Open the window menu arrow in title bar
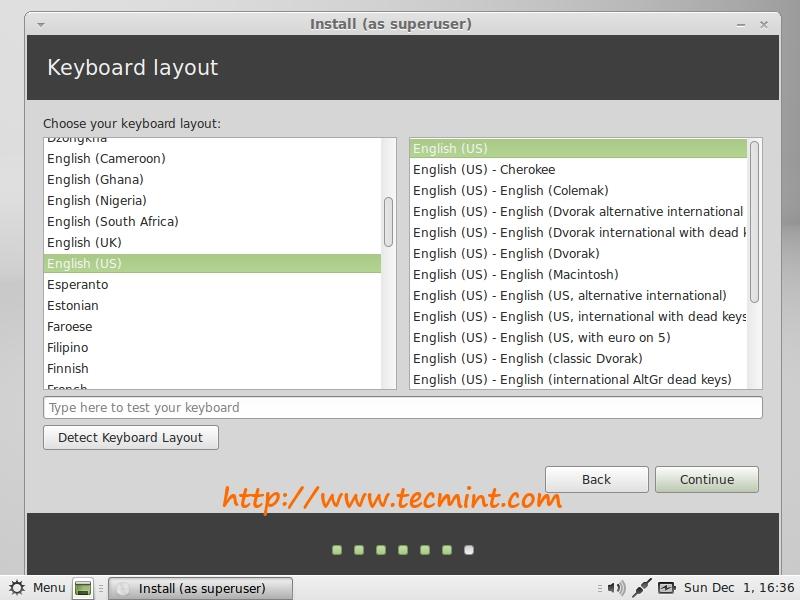Image resolution: width=800 pixels, height=600 pixels. (41, 24)
